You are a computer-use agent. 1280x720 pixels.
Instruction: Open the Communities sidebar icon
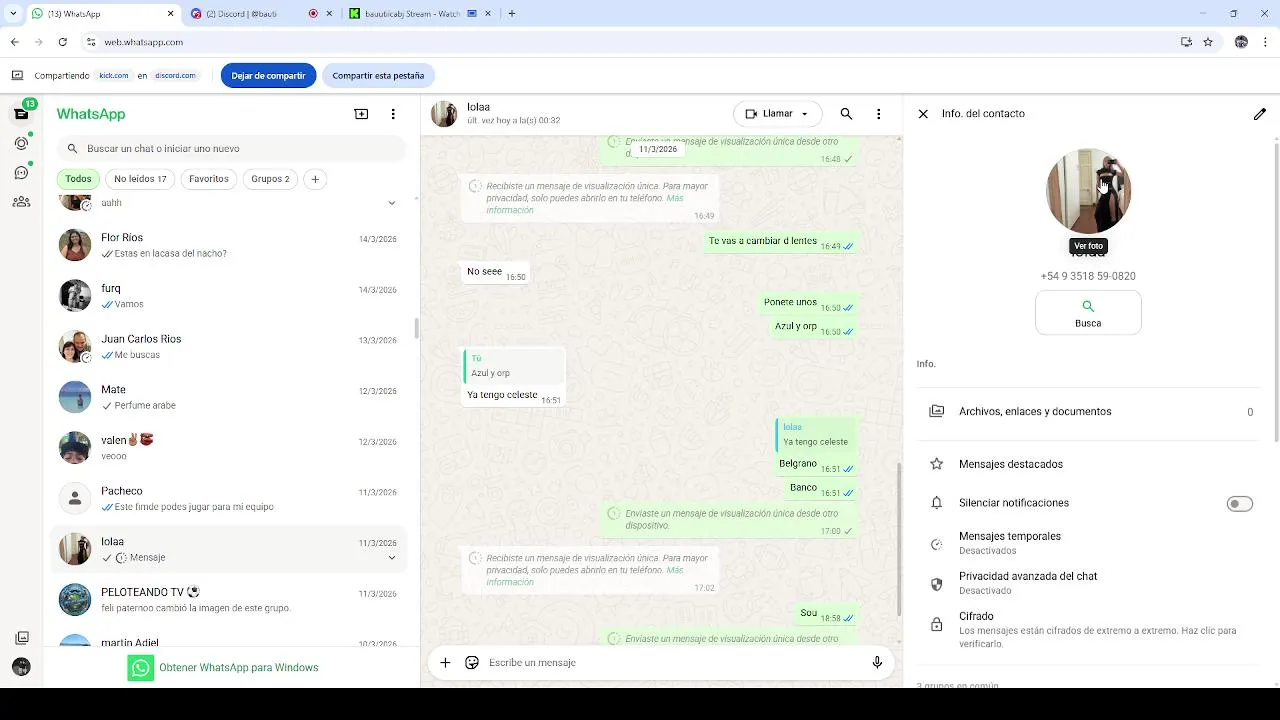(x=21, y=201)
